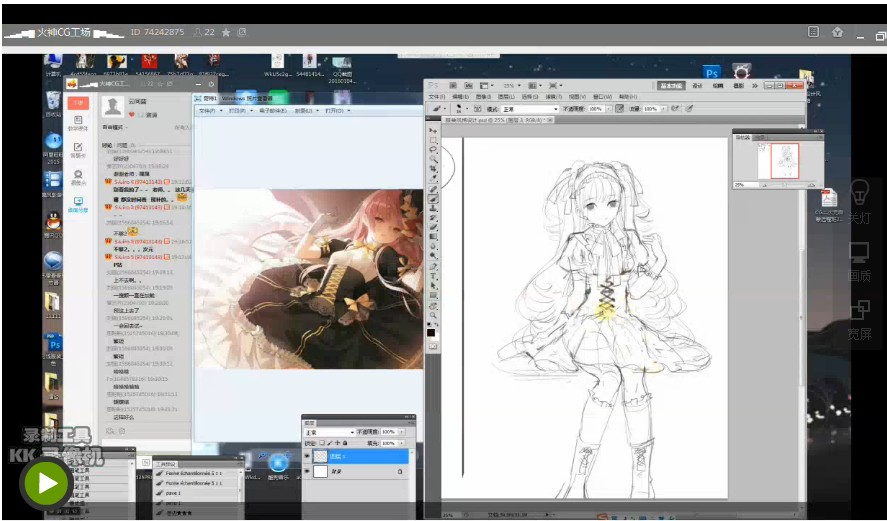Swap foreground and background colors
The width and height of the screenshot is (887, 521).
pos(438,324)
